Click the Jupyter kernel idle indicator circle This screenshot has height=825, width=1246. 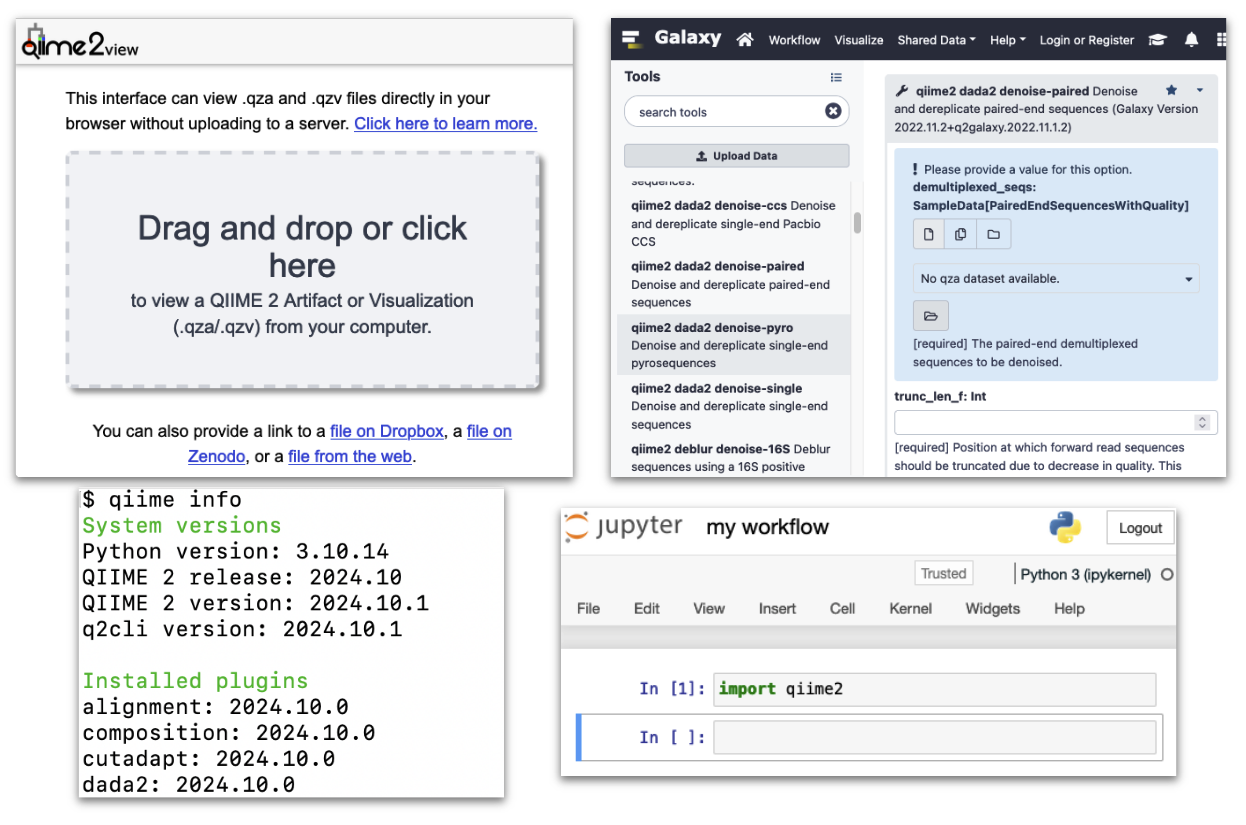tap(1166, 574)
